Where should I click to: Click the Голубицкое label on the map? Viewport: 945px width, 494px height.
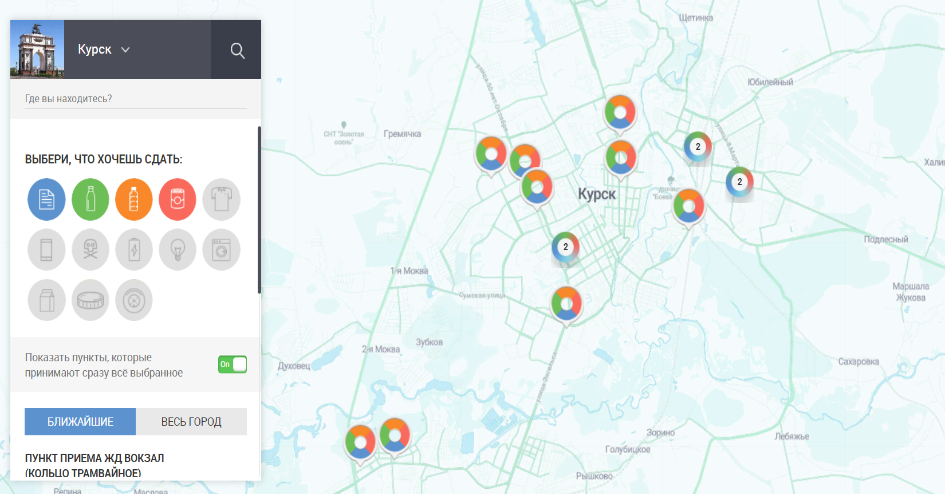[627, 449]
